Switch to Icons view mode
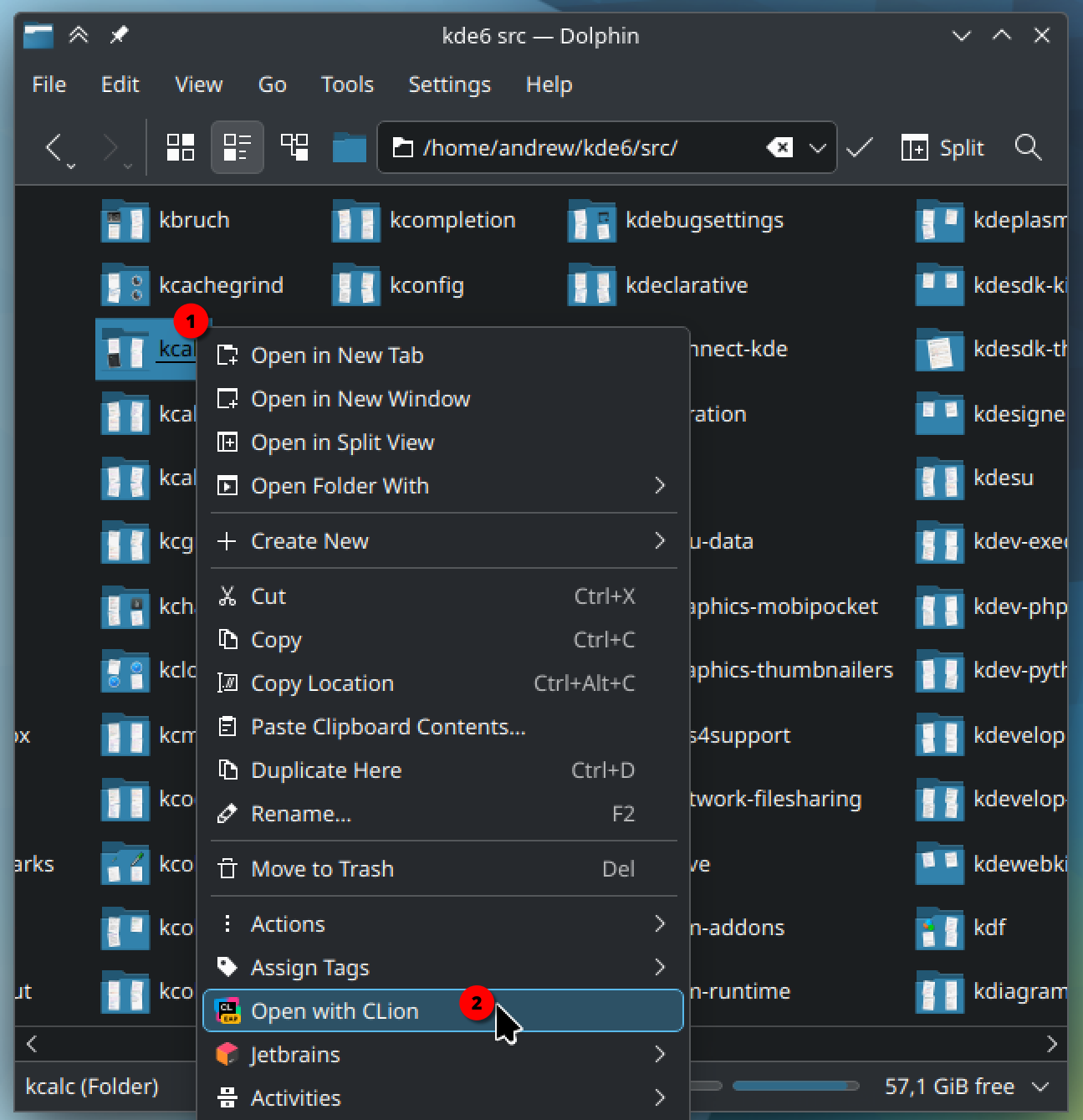Image resolution: width=1083 pixels, height=1120 pixels. click(x=181, y=148)
